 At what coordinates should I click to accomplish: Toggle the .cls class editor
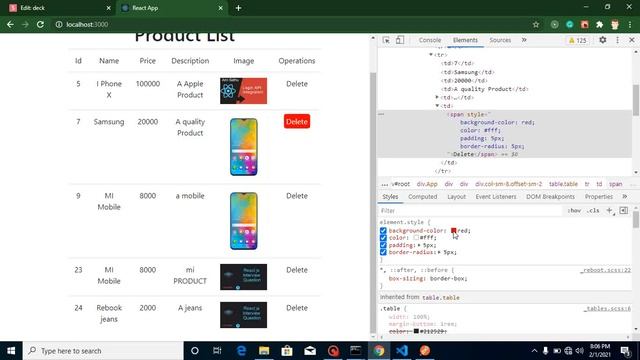593,211
